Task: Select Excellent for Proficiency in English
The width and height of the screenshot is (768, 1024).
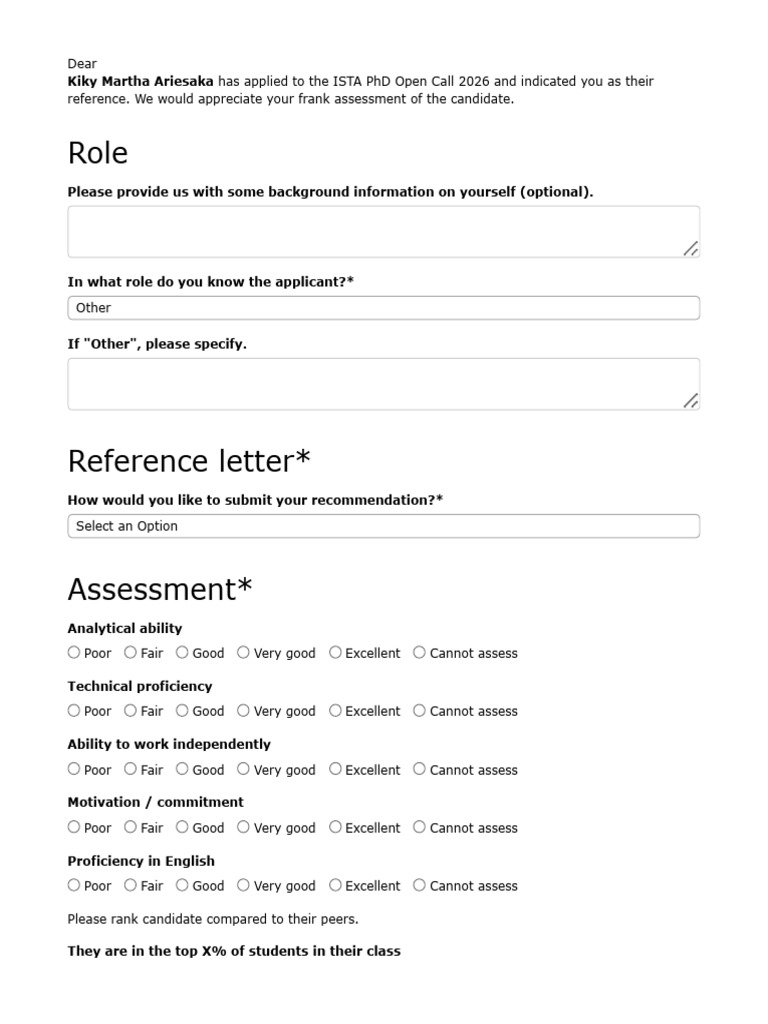Action: tap(335, 885)
